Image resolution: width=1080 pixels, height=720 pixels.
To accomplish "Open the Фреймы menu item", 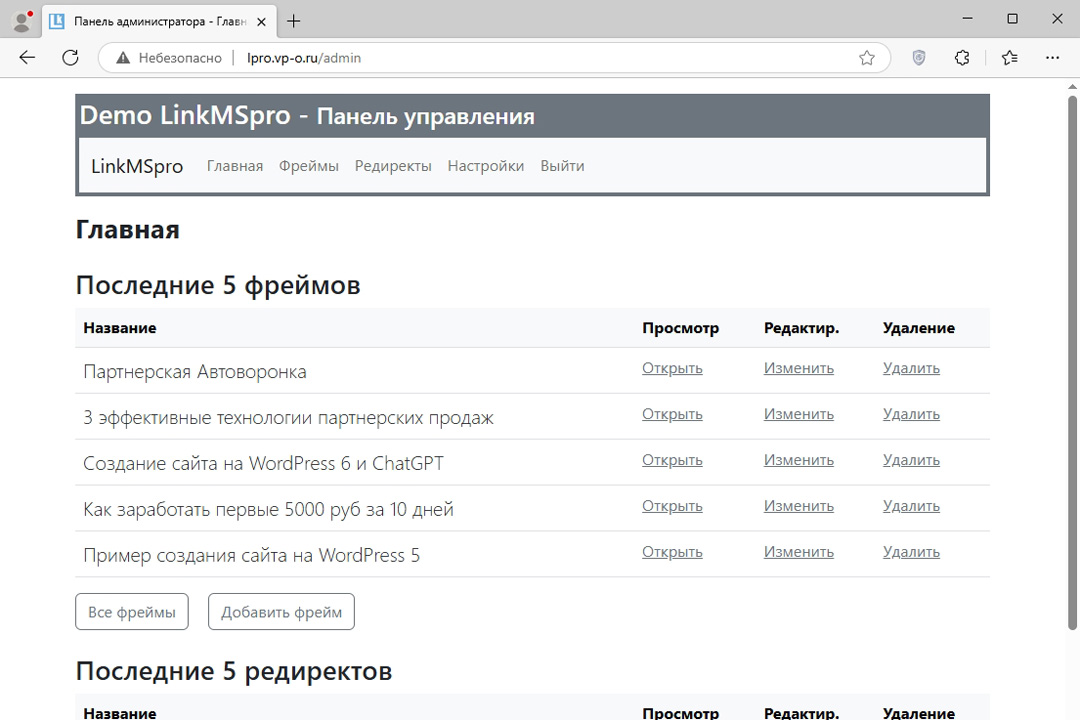I will pyautogui.click(x=309, y=166).
